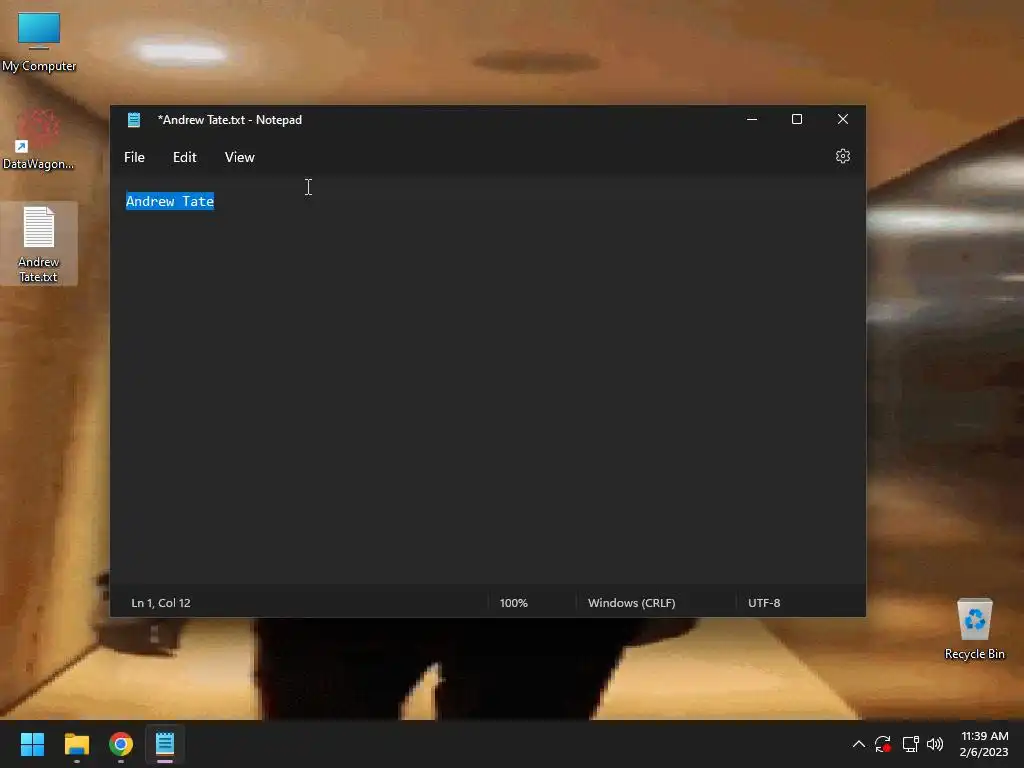Maximize the Notepad window
The image size is (1024, 768).
(797, 120)
